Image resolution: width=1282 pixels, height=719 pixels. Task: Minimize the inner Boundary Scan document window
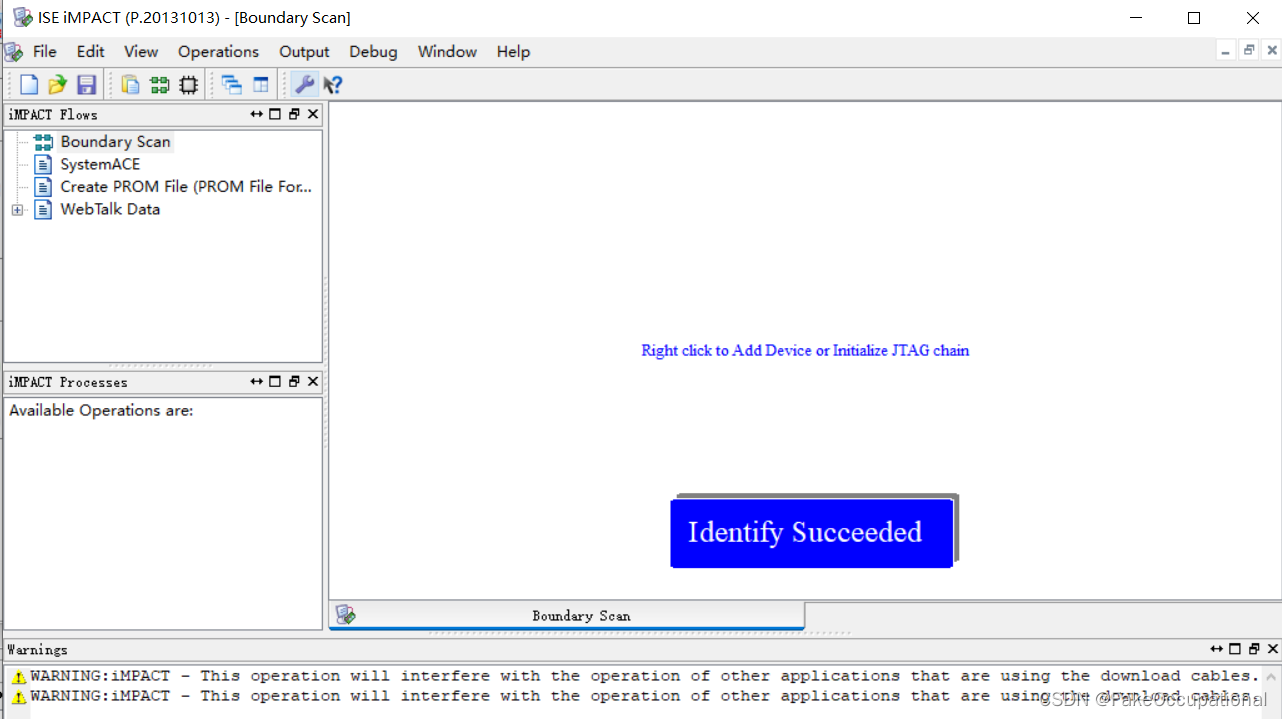tap(1226, 50)
